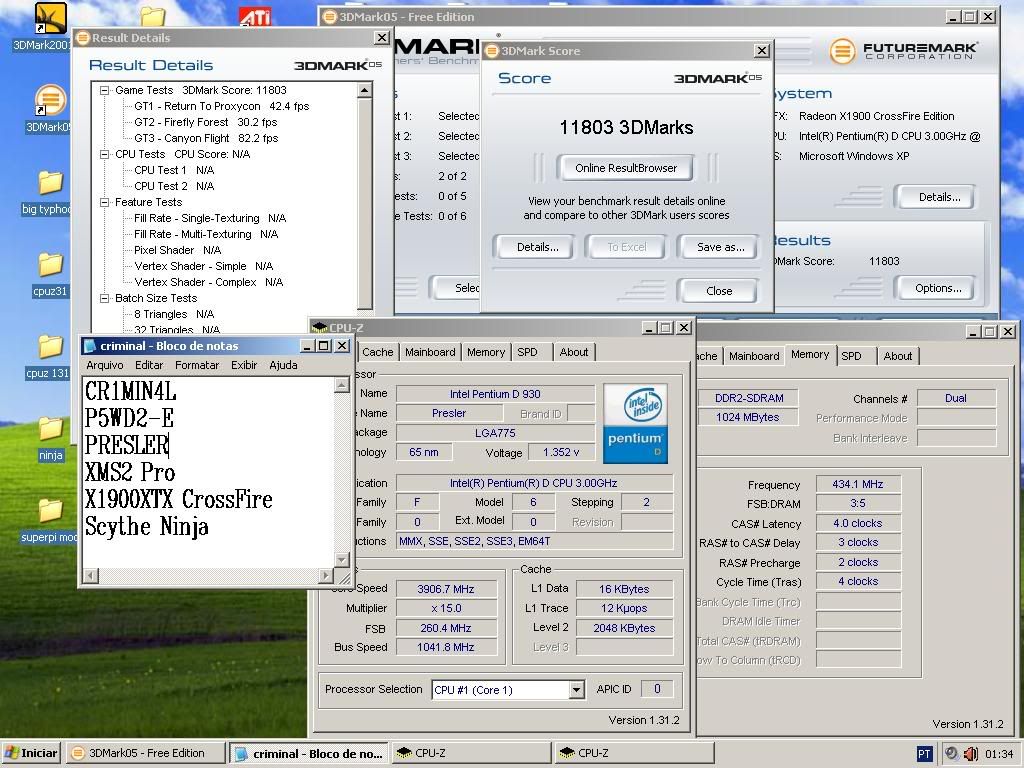Screen dimensions: 1024x768
Task: Select CPU Test 1 tree row
Action: pos(174,170)
